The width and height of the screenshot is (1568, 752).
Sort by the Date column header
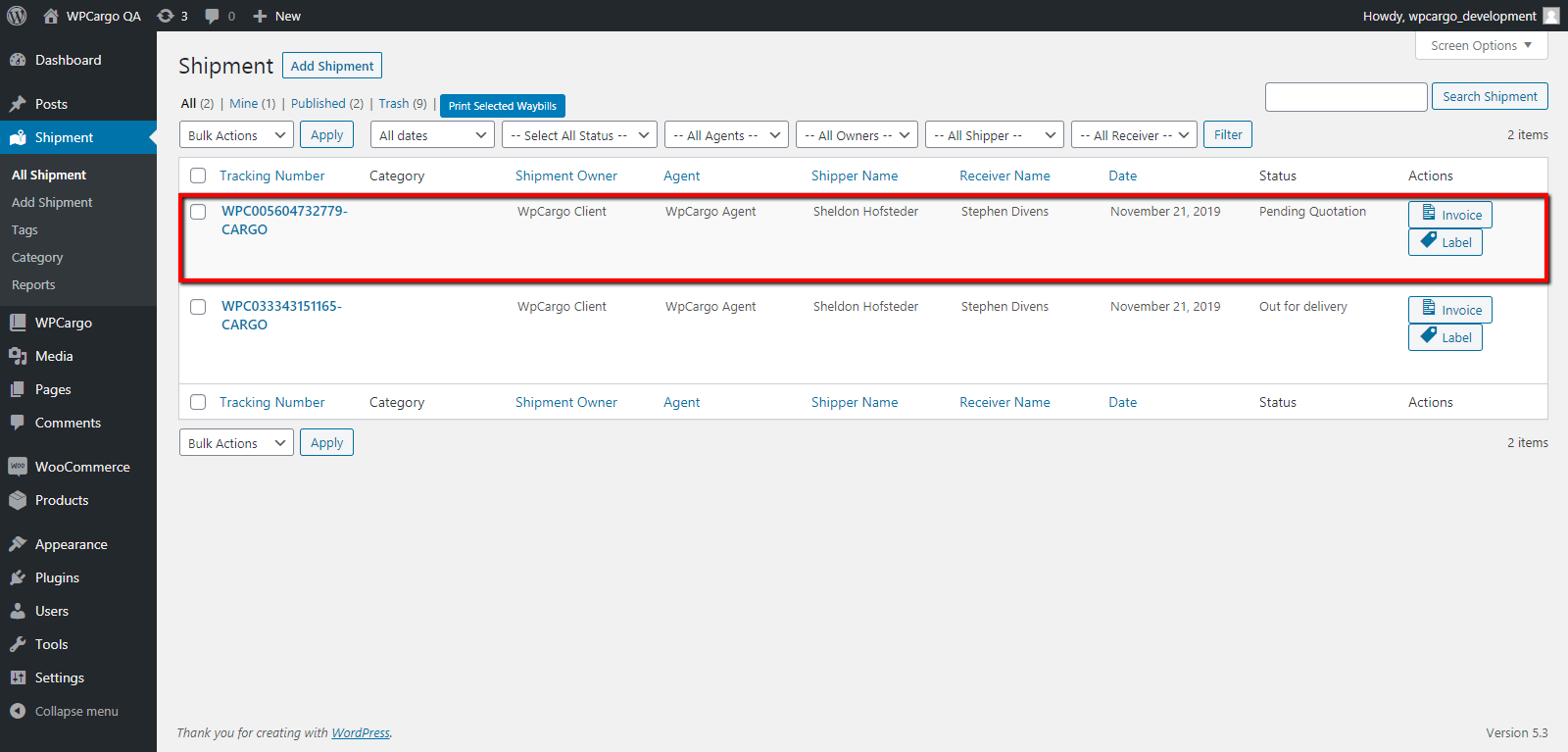(x=1123, y=175)
